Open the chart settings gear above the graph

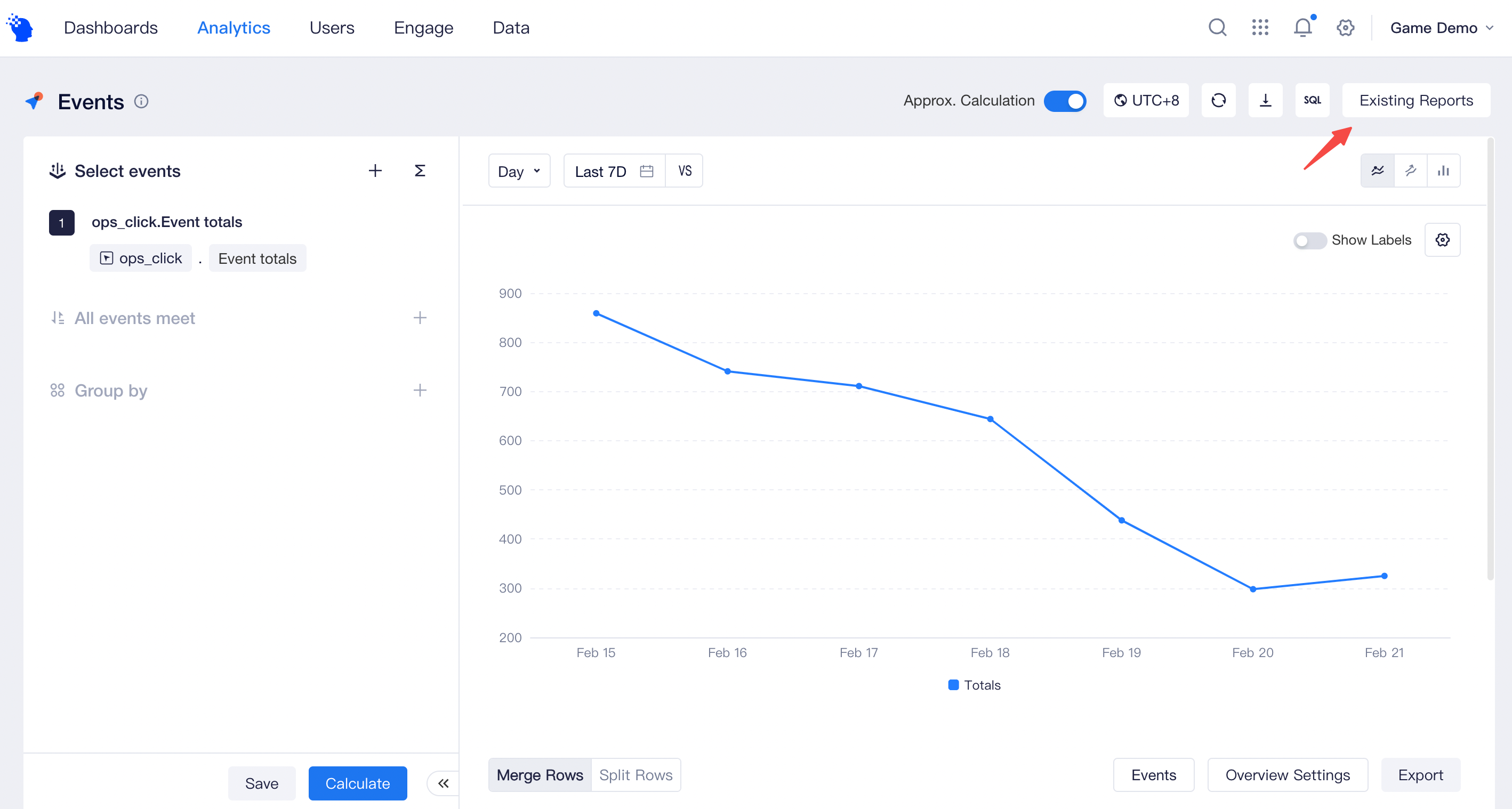click(x=1443, y=239)
